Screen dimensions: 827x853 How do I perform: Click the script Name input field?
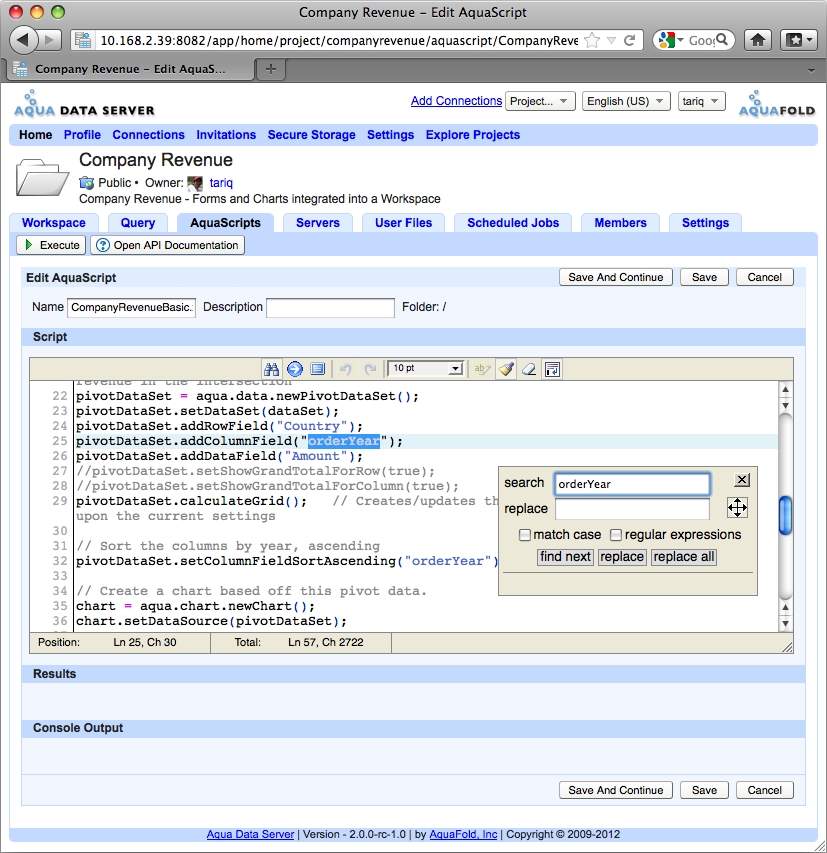pos(131,308)
